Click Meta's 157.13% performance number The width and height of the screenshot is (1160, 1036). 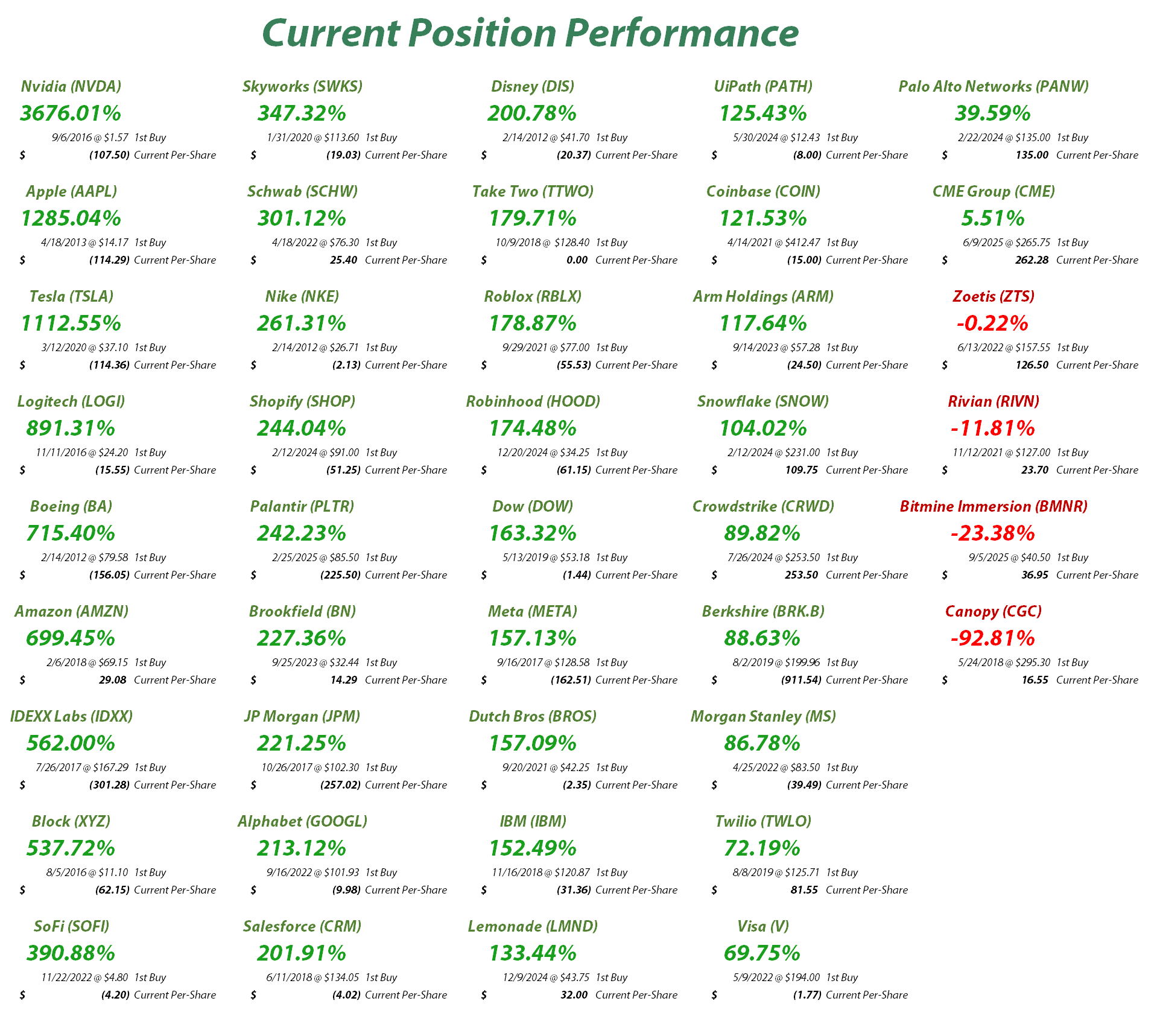[533, 638]
